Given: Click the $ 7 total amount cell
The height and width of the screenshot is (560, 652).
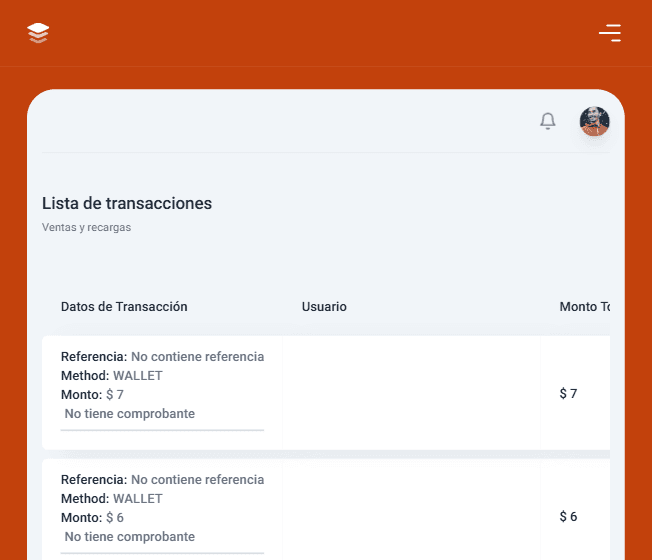Looking at the screenshot, I should [568, 394].
